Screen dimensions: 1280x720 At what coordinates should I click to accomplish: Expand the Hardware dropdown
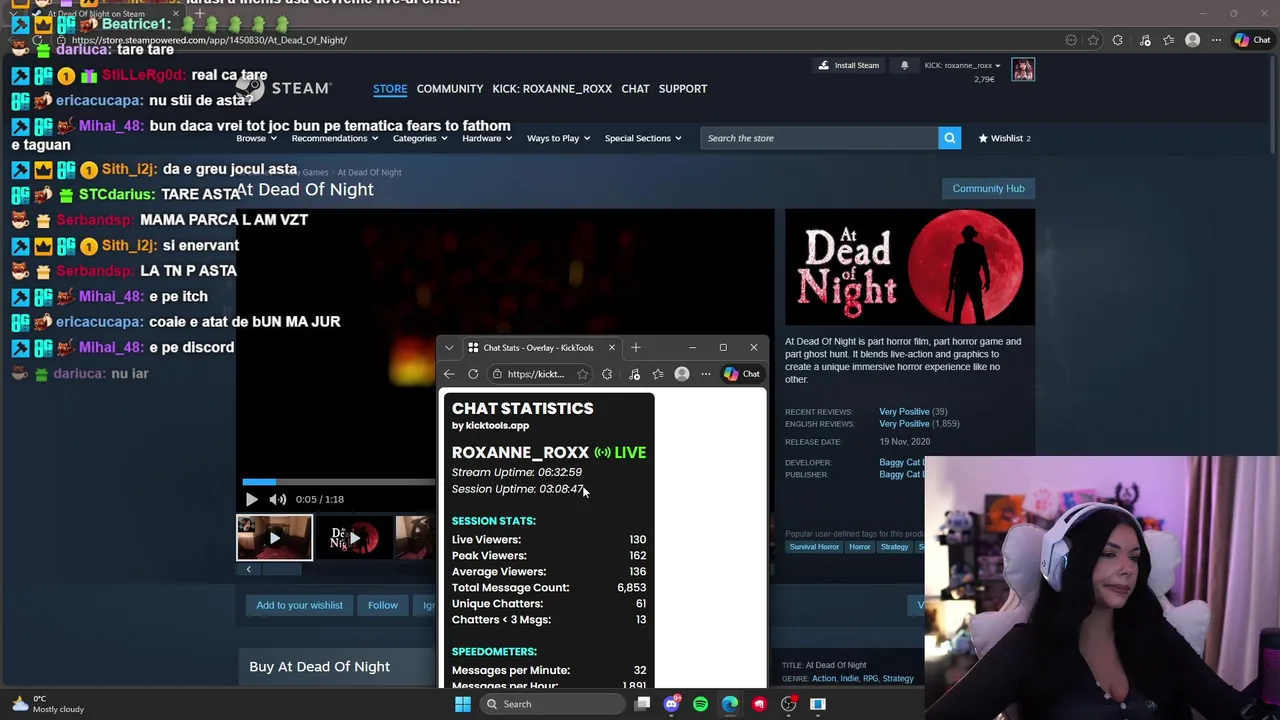pos(486,138)
